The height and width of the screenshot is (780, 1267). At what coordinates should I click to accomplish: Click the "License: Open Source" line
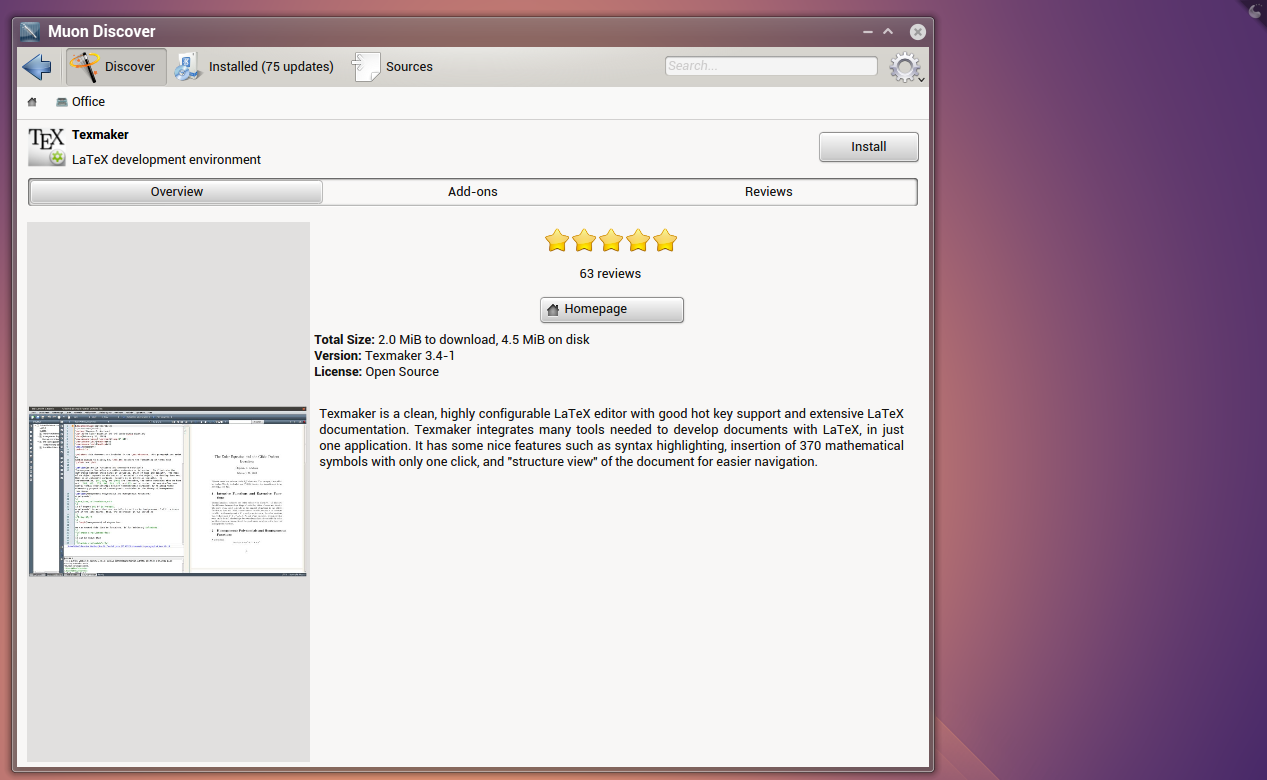tap(376, 372)
